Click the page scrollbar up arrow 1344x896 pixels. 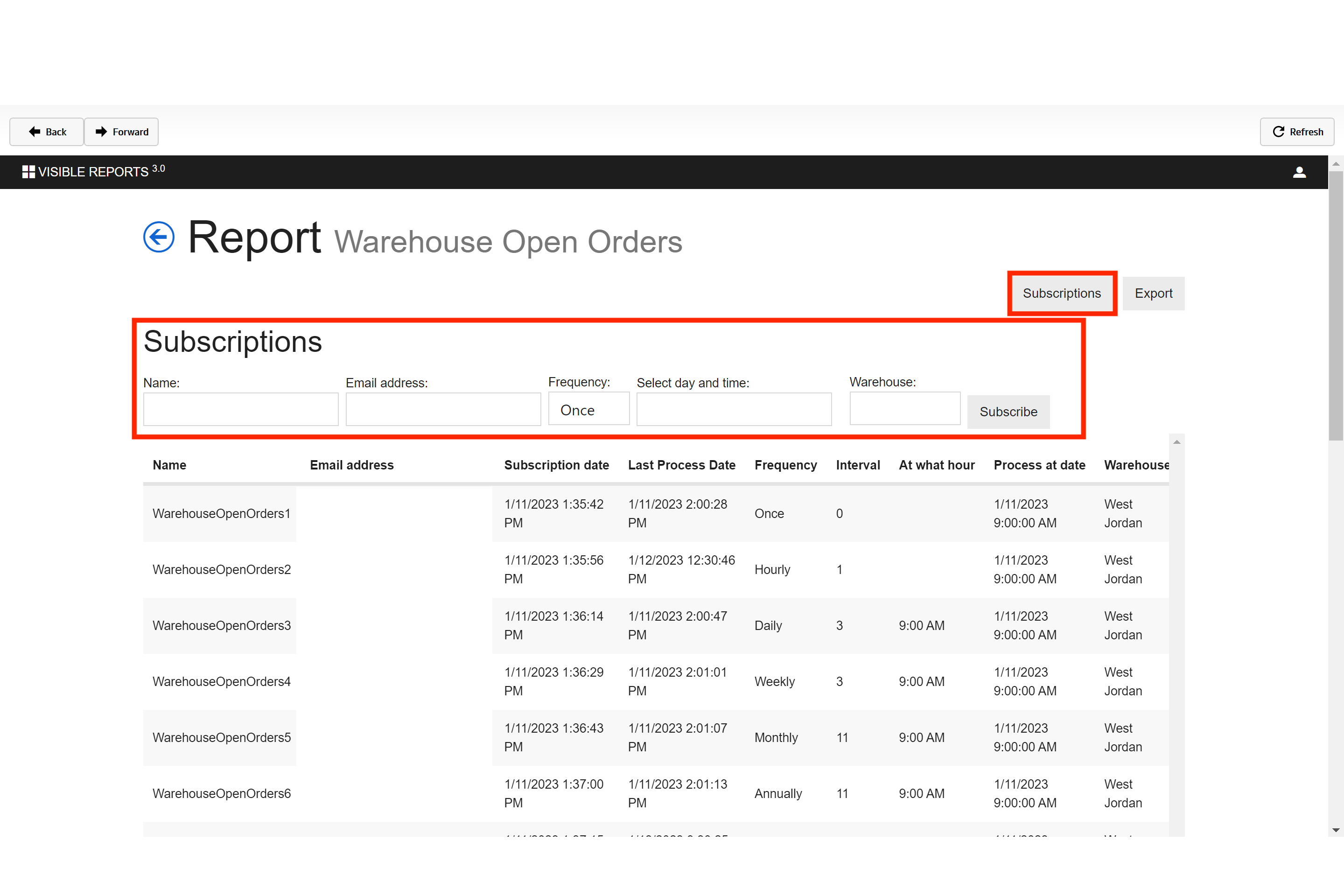[x=1336, y=163]
